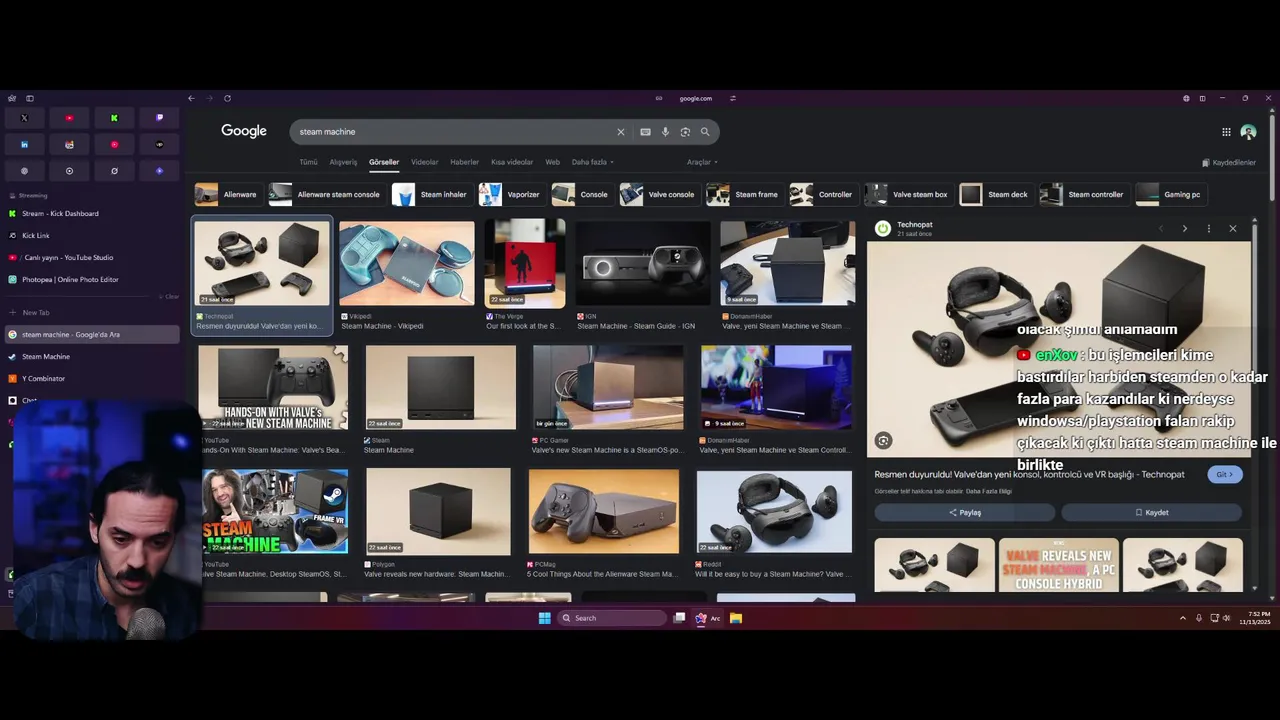Open the pinned LinkedIn tile in sidebar
This screenshot has width=1280, height=720.
click(x=24, y=144)
